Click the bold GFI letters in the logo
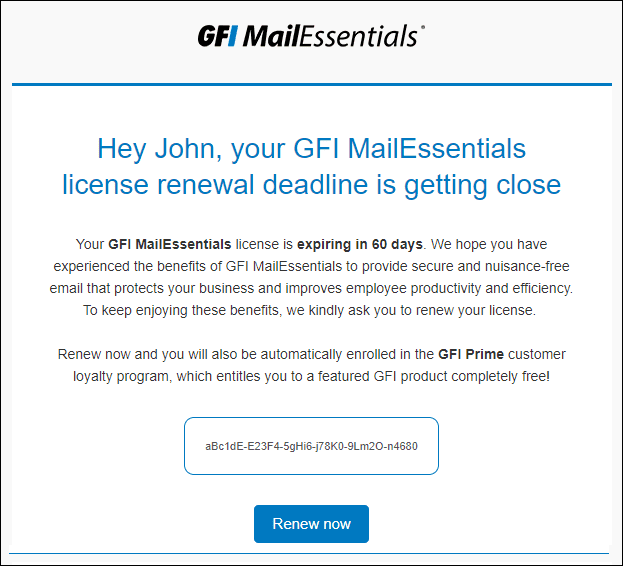 pyautogui.click(x=218, y=36)
